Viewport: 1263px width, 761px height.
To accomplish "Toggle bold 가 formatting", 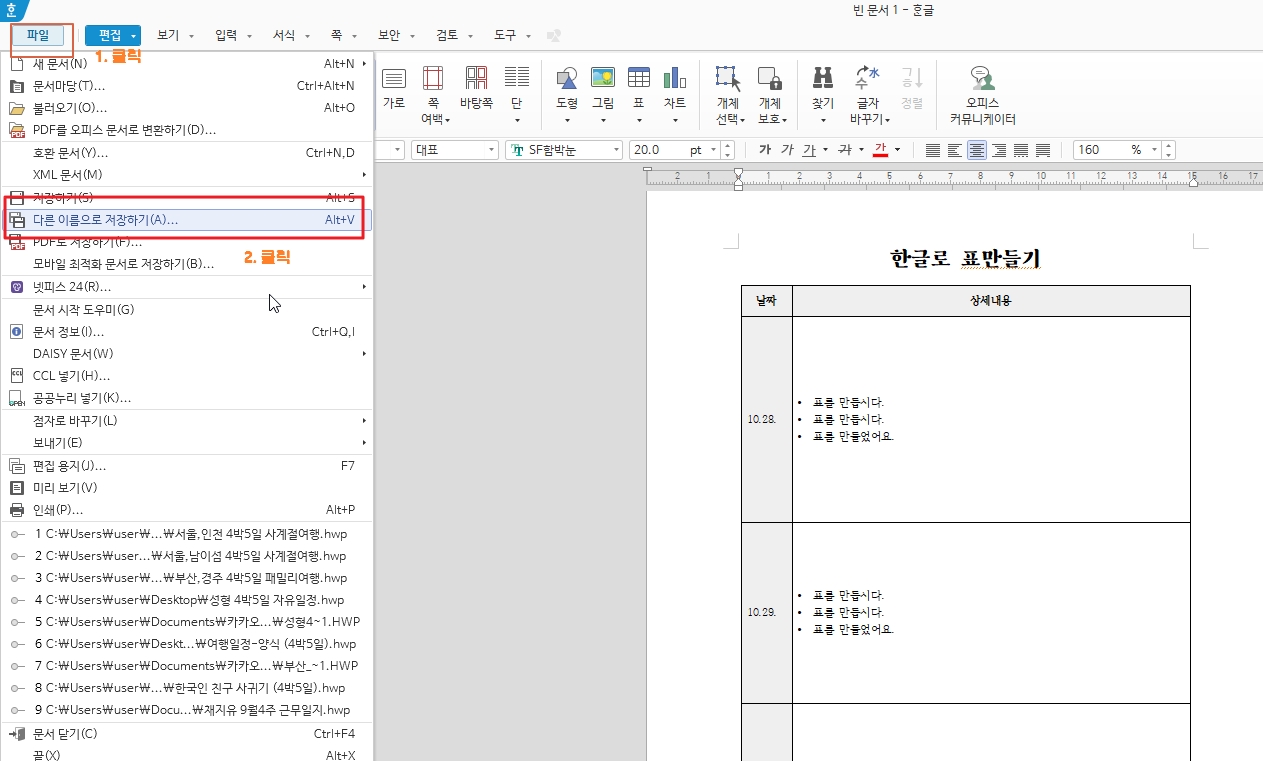I will [765, 150].
